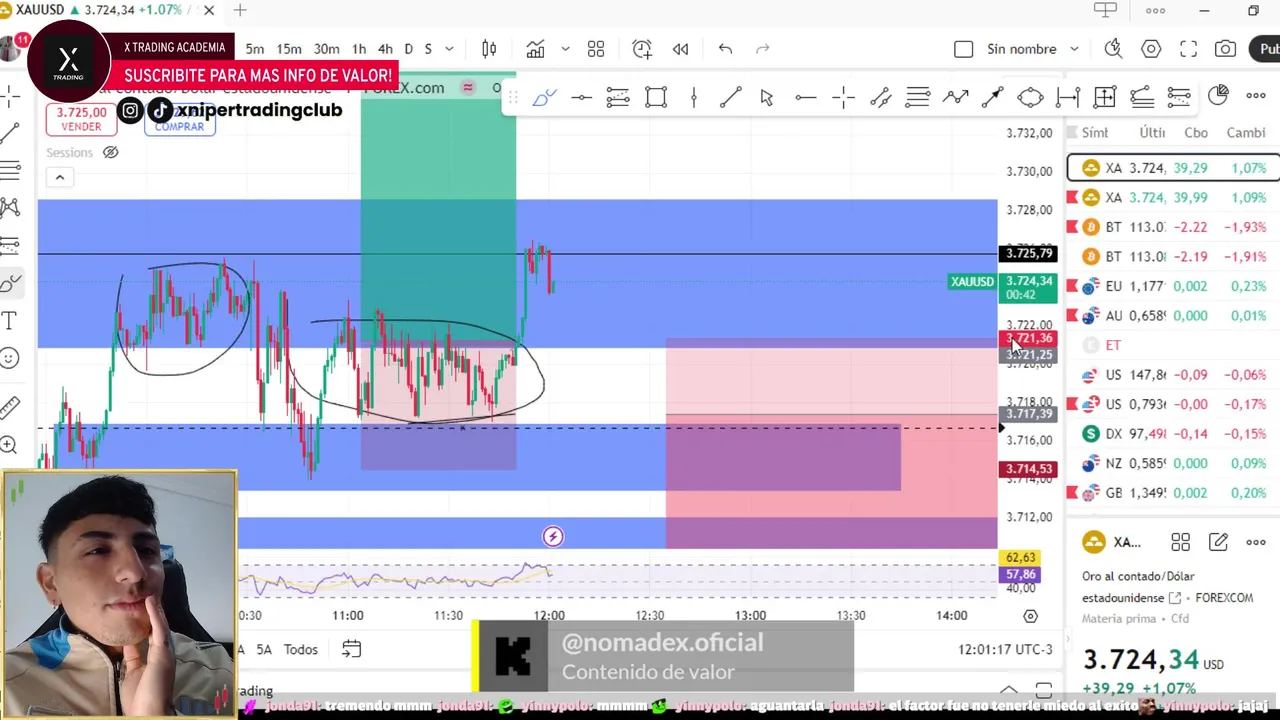The height and width of the screenshot is (720, 1280).
Task: Select the GB 1,349 watchlist row
Action: (1173, 493)
